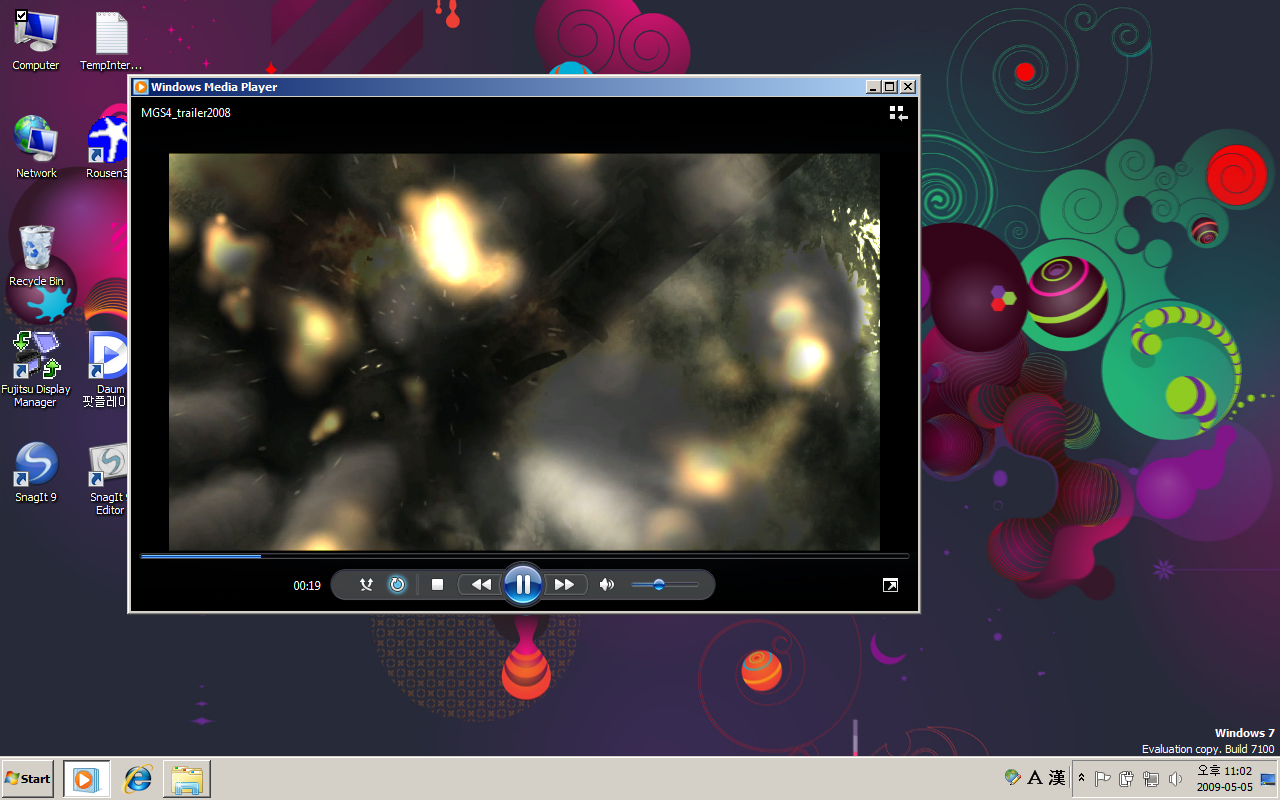Close the Windows Media Player window
Image resolution: width=1280 pixels, height=800 pixels.
(x=907, y=87)
